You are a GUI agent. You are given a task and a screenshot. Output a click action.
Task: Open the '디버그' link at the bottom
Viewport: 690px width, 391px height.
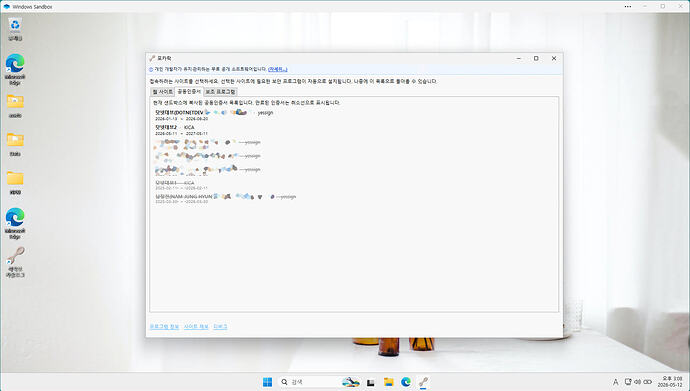point(220,327)
